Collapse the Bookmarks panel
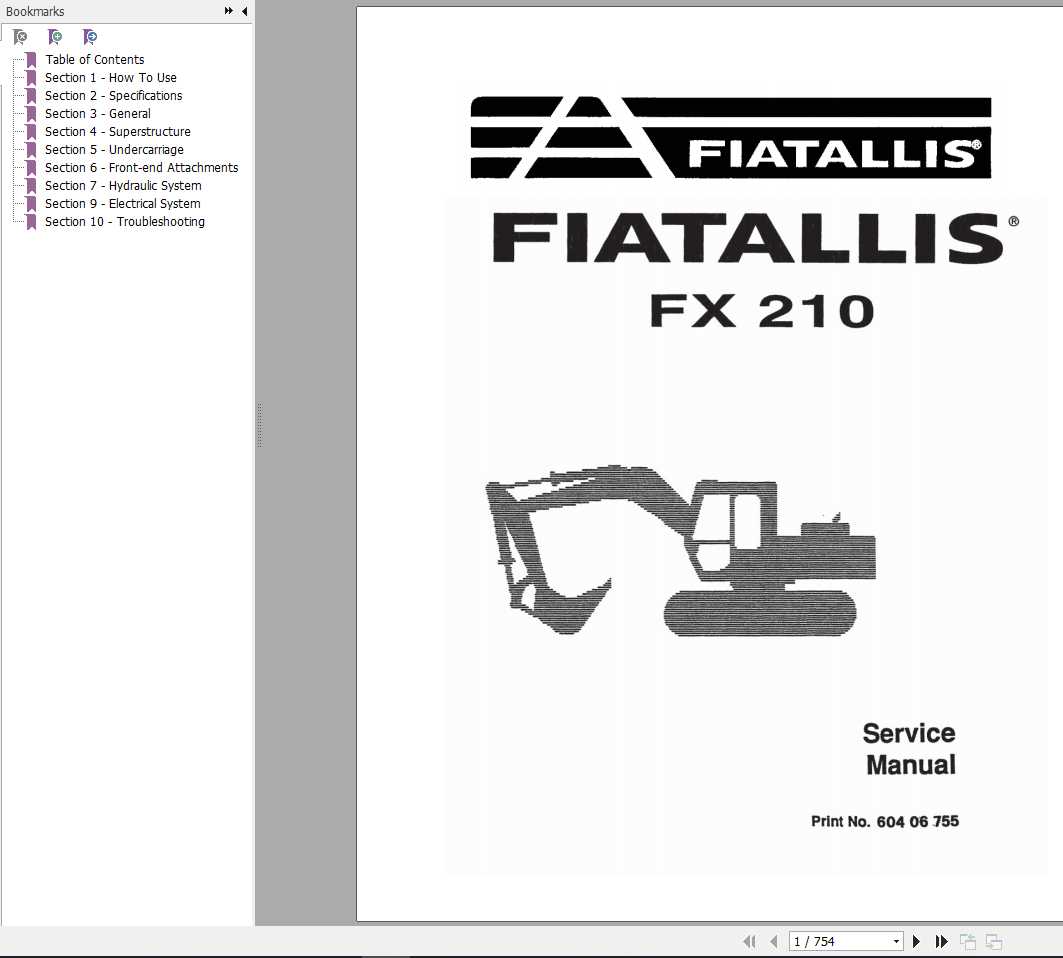Image resolution: width=1063 pixels, height=958 pixels. (x=244, y=11)
